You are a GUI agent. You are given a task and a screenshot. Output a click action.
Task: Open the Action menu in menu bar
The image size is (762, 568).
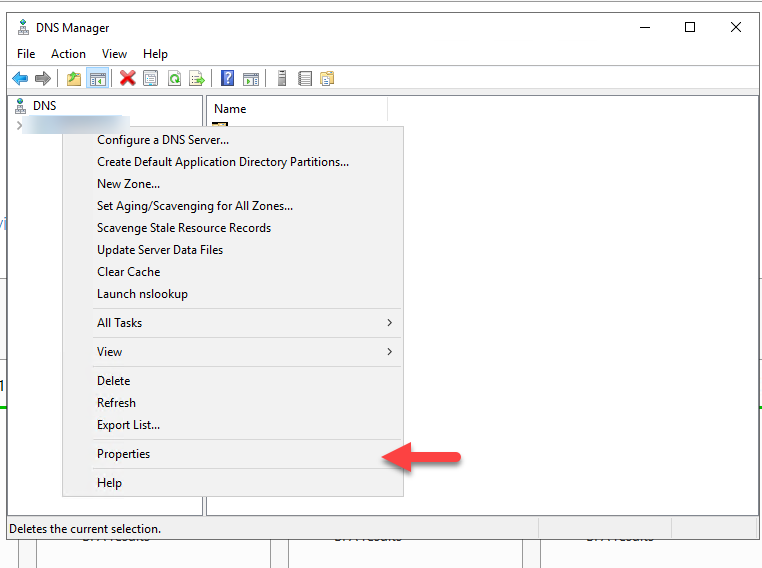point(68,54)
